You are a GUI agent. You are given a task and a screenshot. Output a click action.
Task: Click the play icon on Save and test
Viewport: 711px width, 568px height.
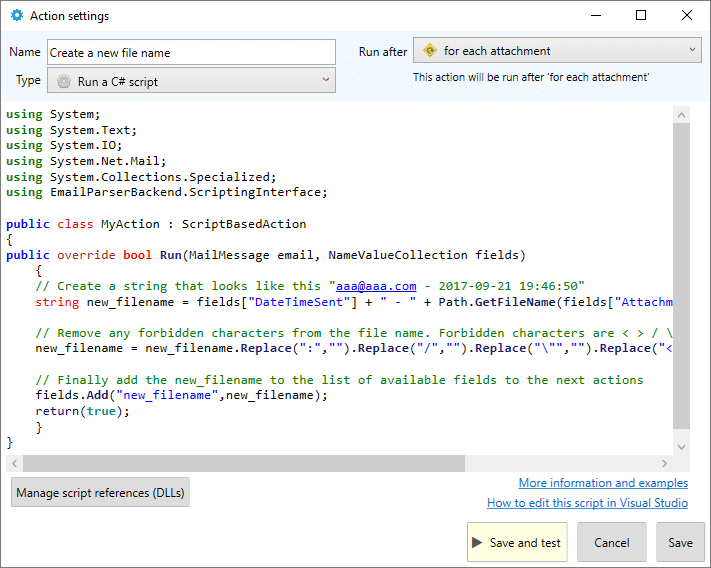pyautogui.click(x=477, y=542)
